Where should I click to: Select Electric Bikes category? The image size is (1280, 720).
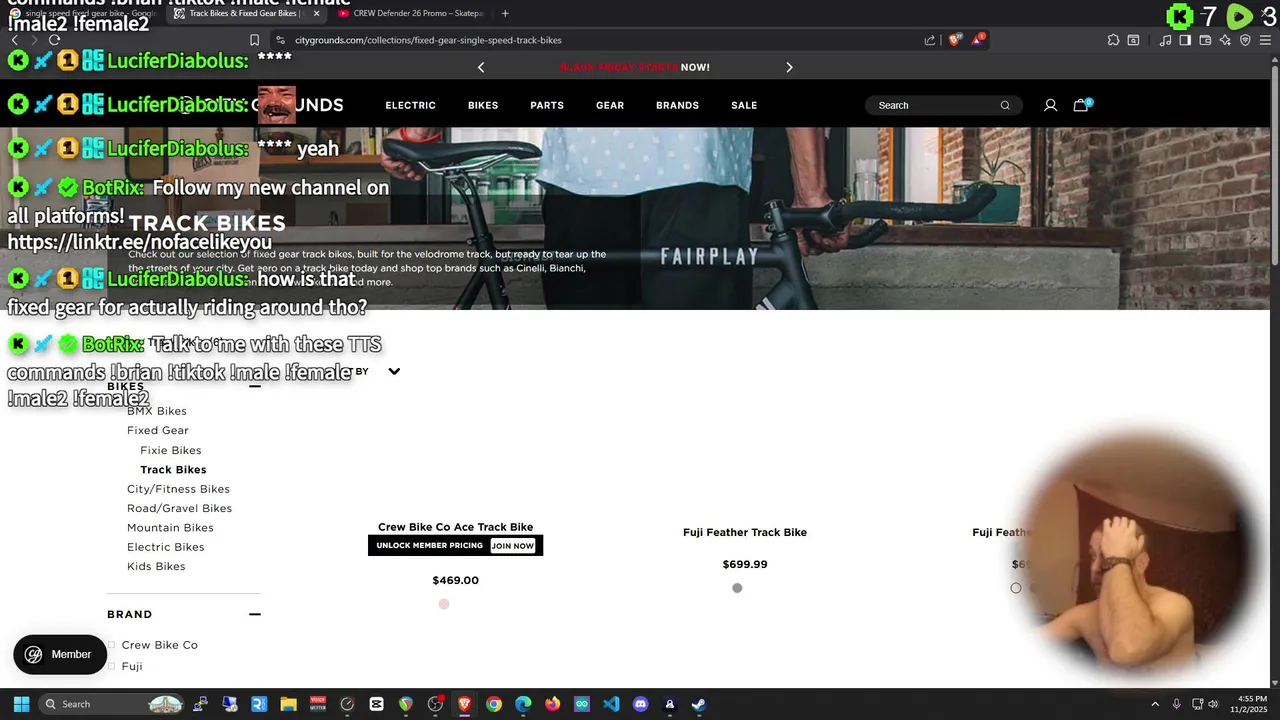click(x=166, y=547)
